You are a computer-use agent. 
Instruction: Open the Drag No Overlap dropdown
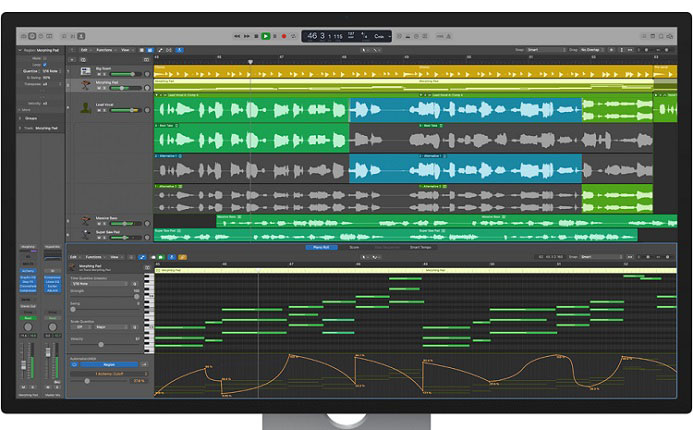click(592, 50)
